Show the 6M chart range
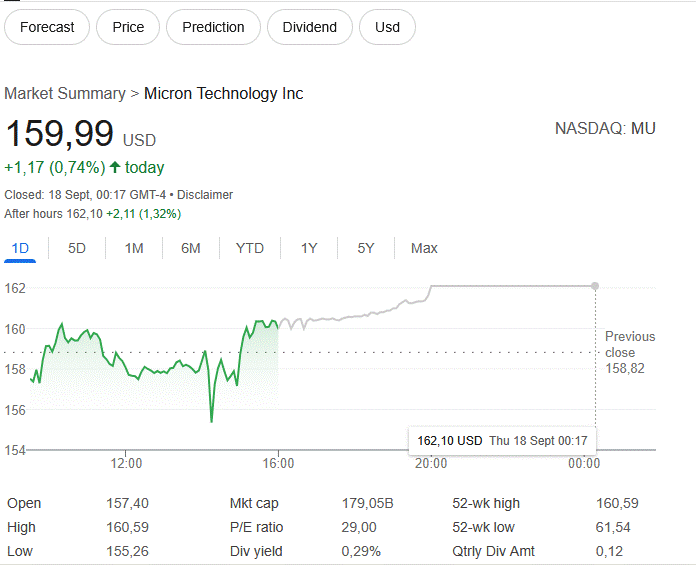Viewport: 696px width, 565px height. (191, 248)
